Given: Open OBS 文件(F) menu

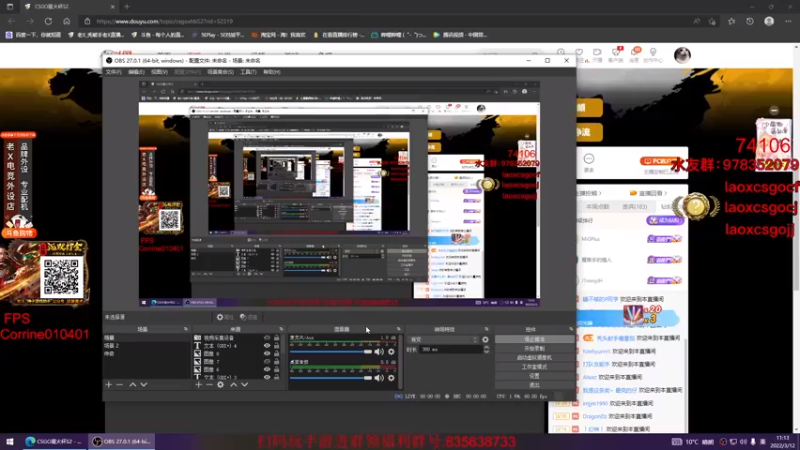Looking at the screenshot, I should pyautogui.click(x=113, y=72).
